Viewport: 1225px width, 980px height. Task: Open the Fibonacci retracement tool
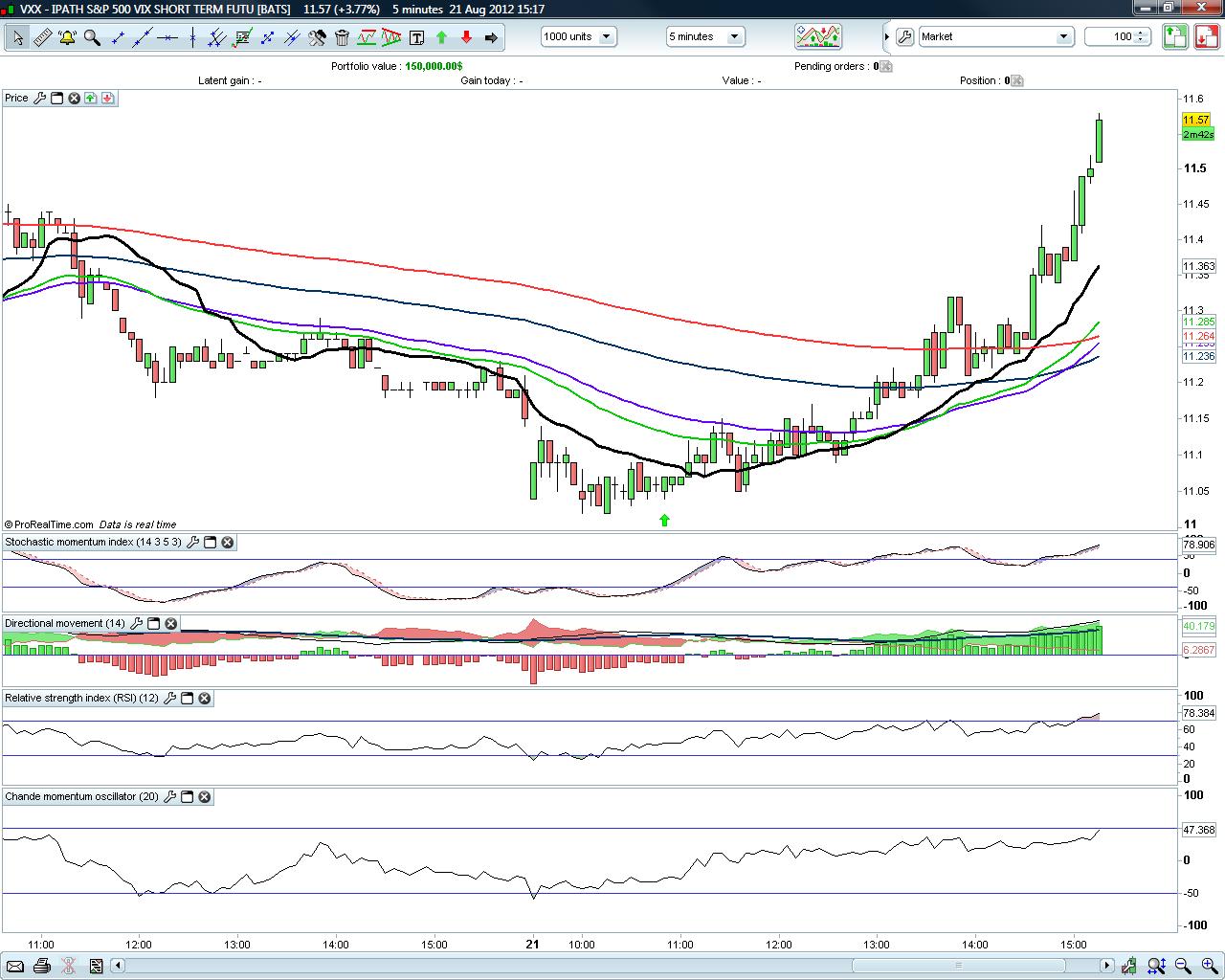242,37
